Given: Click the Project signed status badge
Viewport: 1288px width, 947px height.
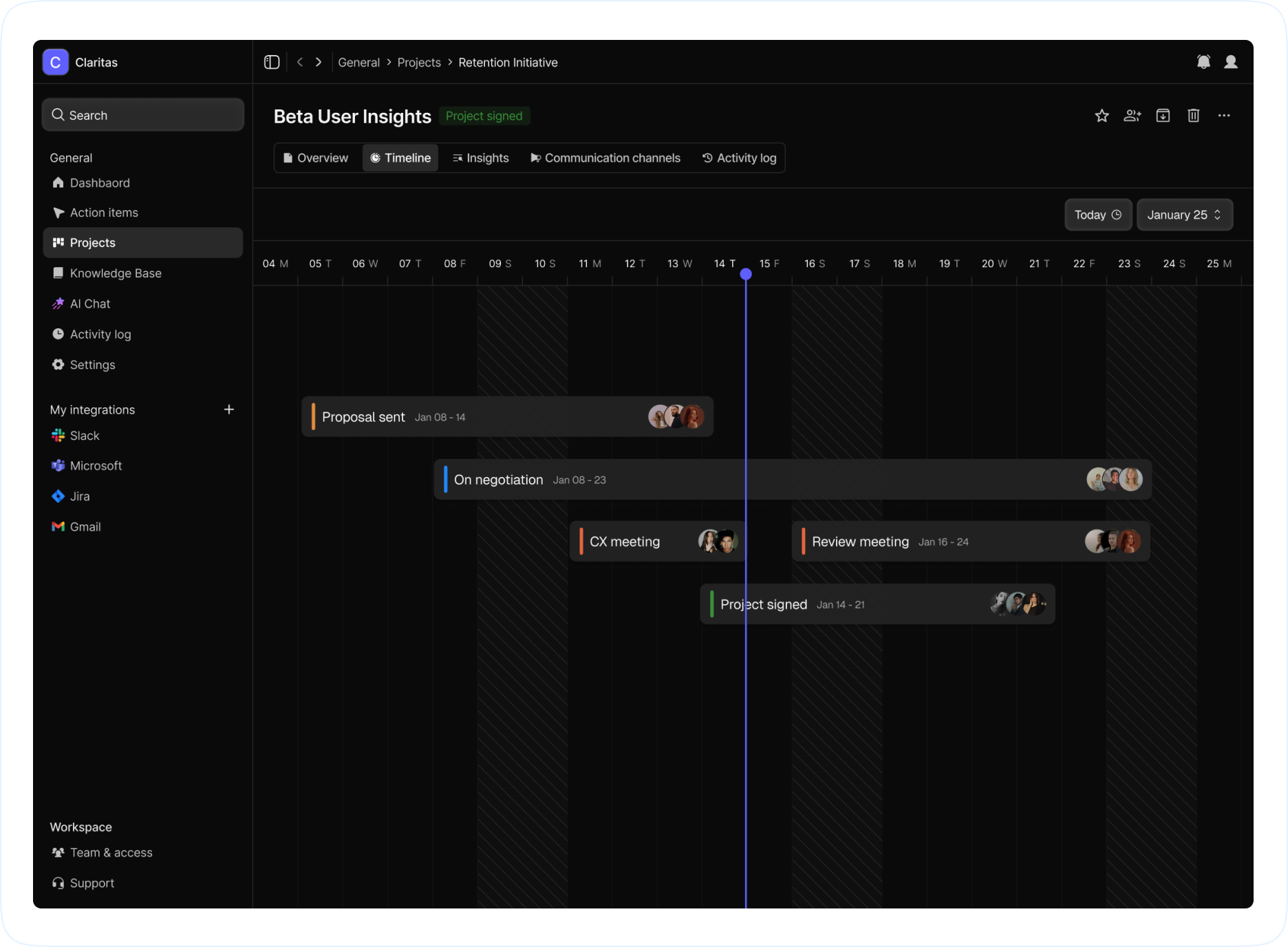Looking at the screenshot, I should pos(484,116).
